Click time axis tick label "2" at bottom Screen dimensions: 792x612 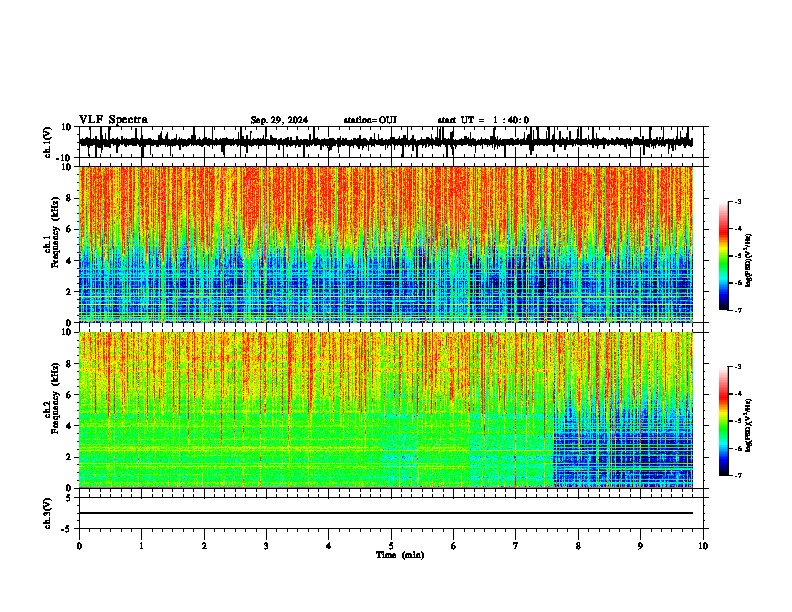[204, 546]
